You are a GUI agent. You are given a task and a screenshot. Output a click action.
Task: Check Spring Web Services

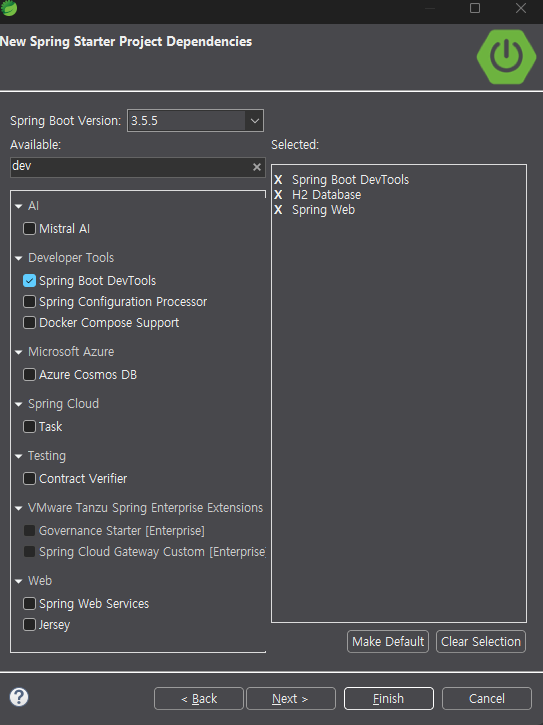tap(29, 603)
